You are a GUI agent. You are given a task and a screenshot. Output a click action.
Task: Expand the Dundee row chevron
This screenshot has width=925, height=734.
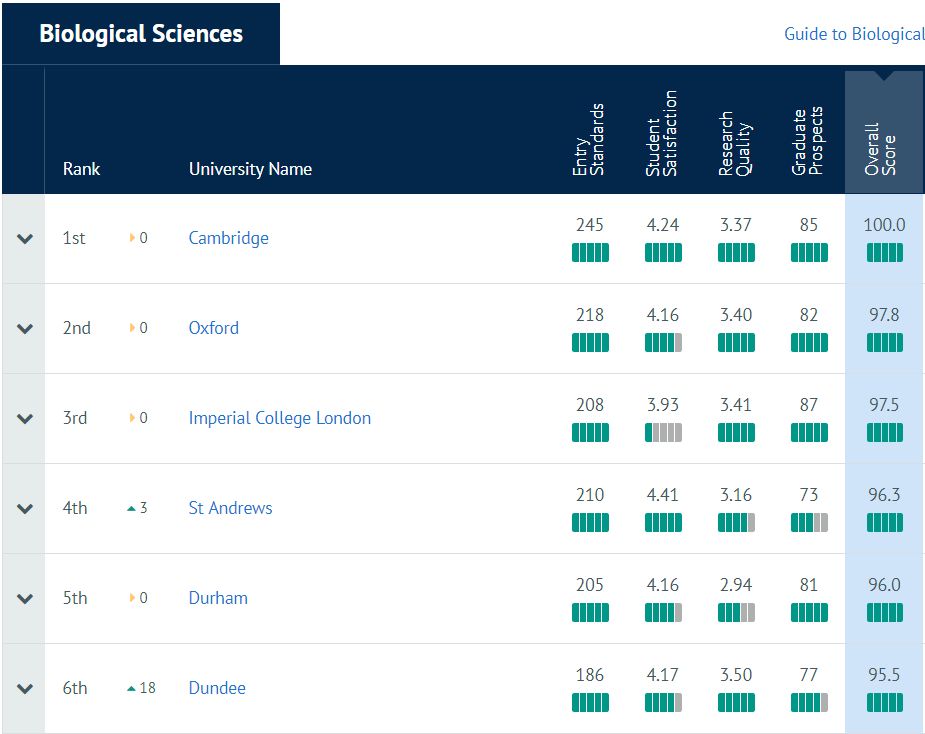[25, 689]
